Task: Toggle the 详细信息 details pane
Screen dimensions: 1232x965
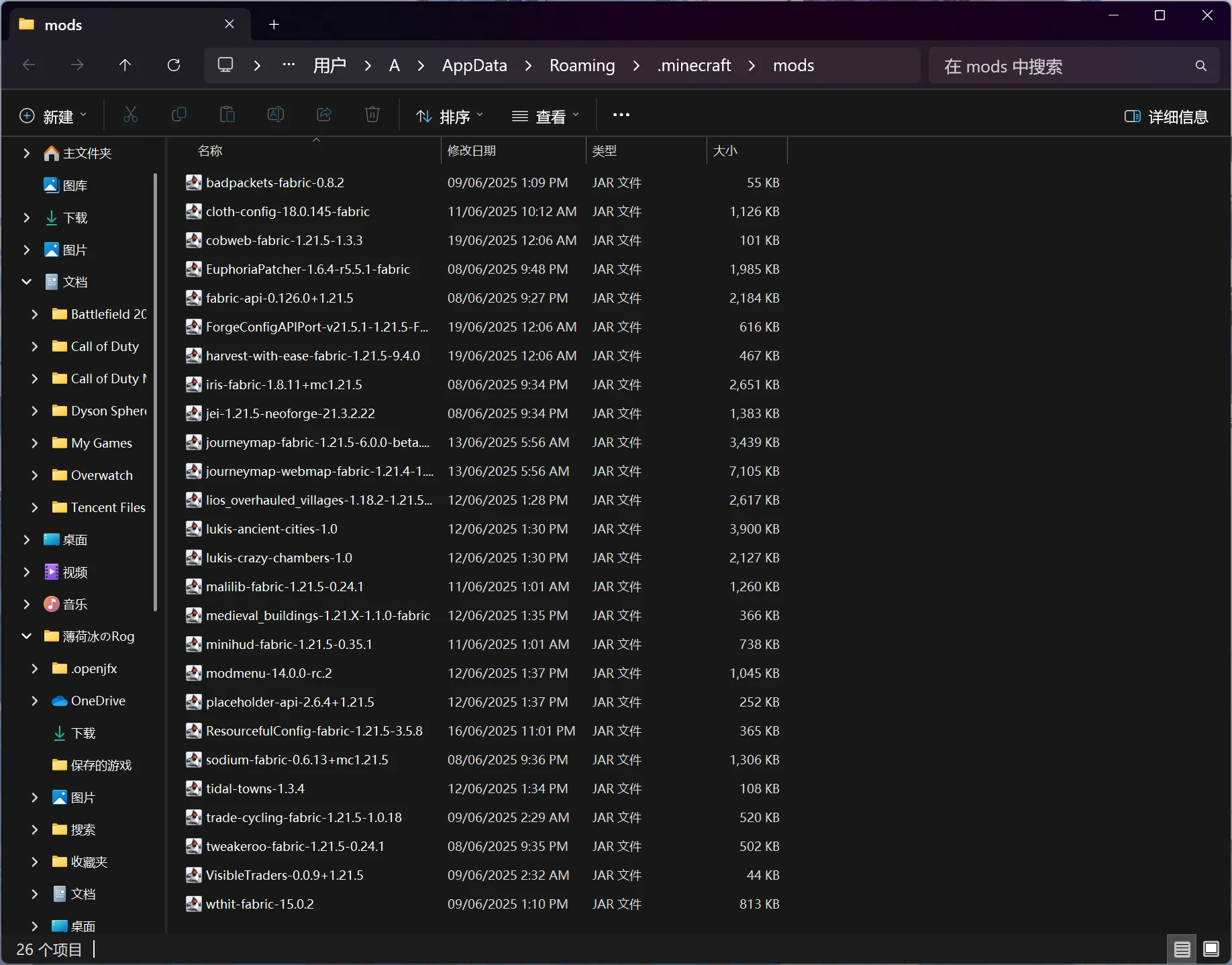Action: tap(1166, 117)
